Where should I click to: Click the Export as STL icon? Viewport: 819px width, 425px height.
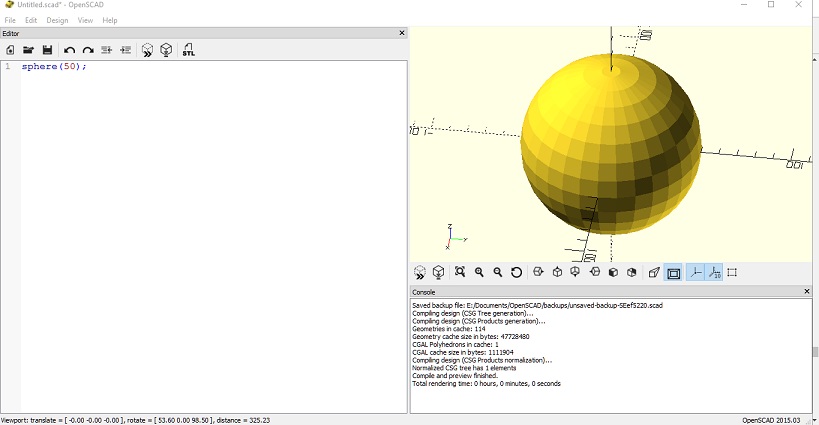189,50
